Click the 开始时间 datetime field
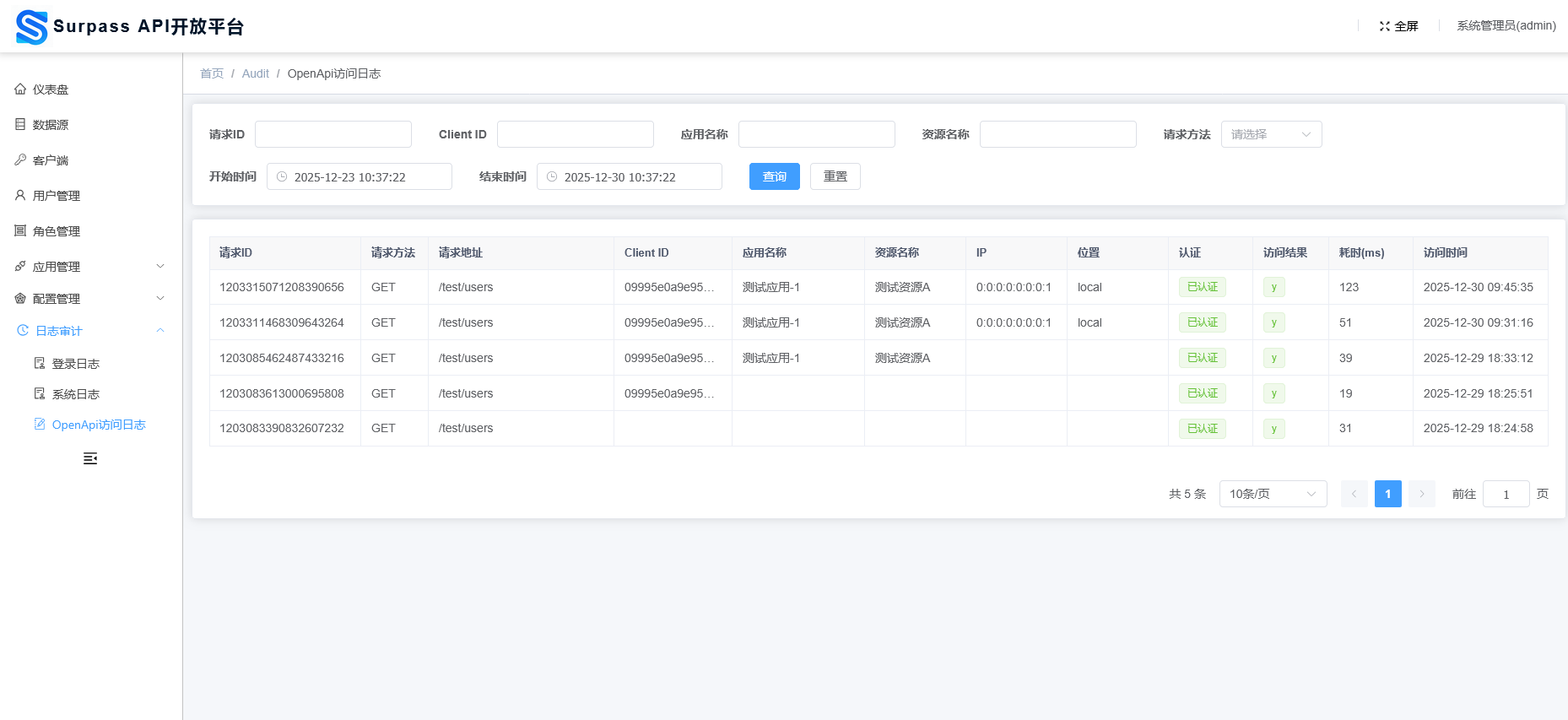The width and height of the screenshot is (1568, 720). (360, 176)
